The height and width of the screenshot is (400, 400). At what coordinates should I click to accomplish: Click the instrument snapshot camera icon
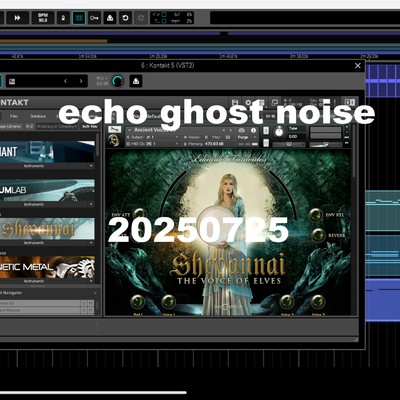click(242, 130)
